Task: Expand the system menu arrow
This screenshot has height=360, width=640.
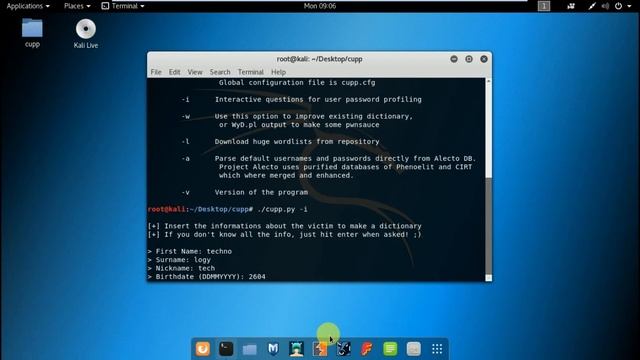Action: click(629, 6)
